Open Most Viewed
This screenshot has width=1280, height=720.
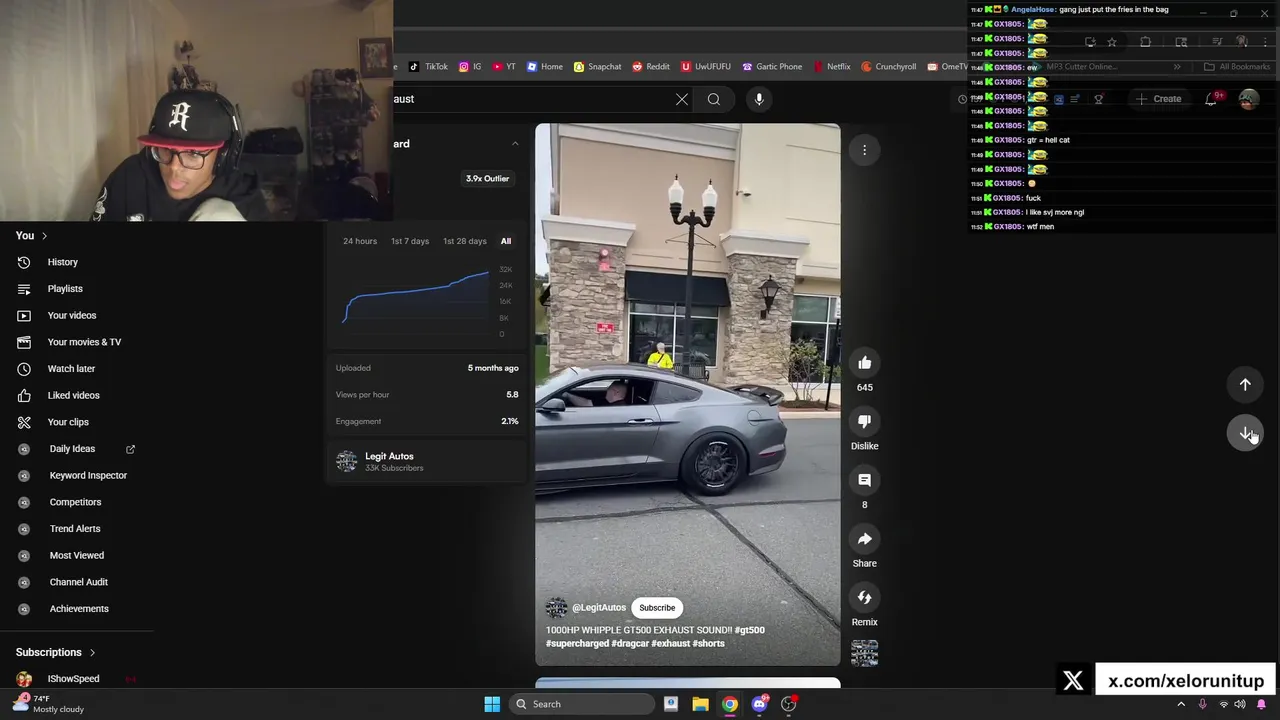click(x=76, y=555)
